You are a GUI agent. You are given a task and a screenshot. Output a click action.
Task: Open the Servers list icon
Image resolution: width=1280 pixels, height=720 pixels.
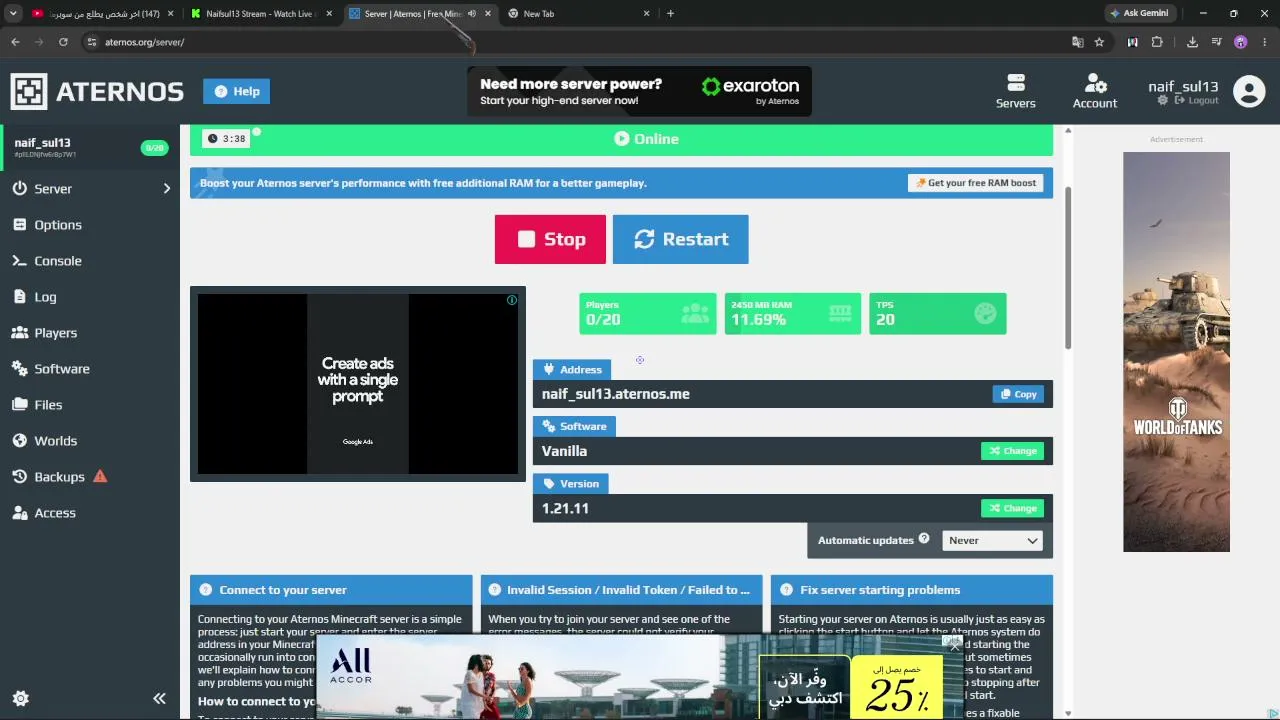pyautogui.click(x=1016, y=82)
